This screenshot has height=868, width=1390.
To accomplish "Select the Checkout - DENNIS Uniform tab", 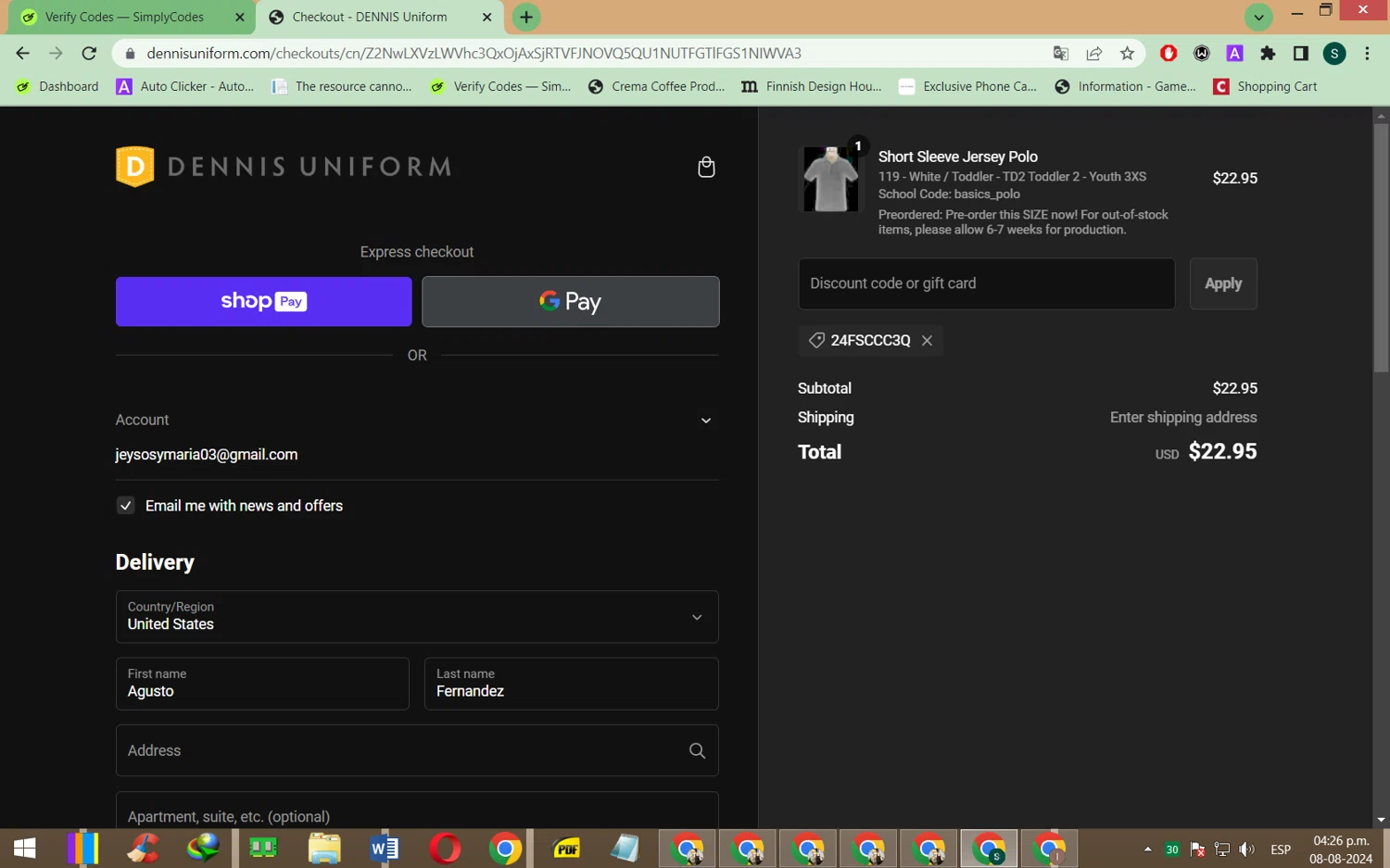I will (x=380, y=17).
